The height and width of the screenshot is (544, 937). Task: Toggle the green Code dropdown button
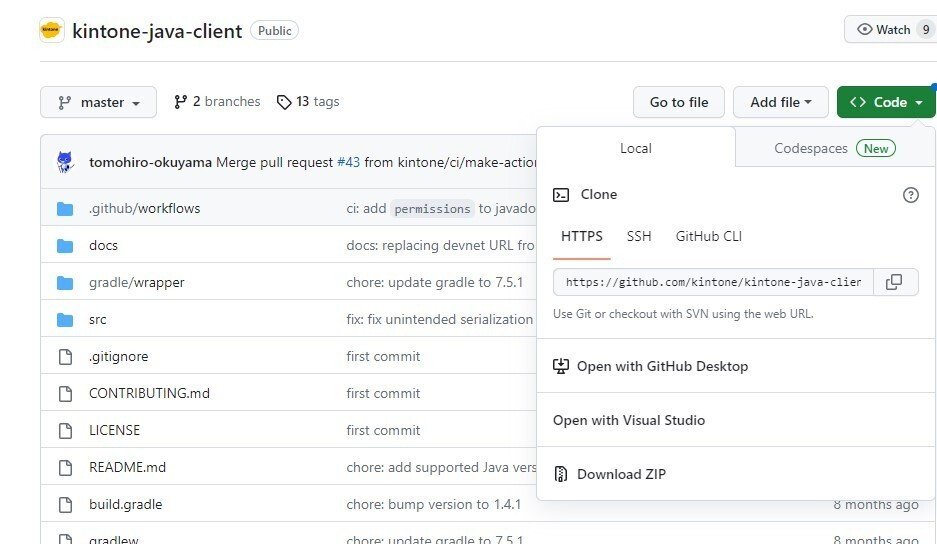coord(886,102)
